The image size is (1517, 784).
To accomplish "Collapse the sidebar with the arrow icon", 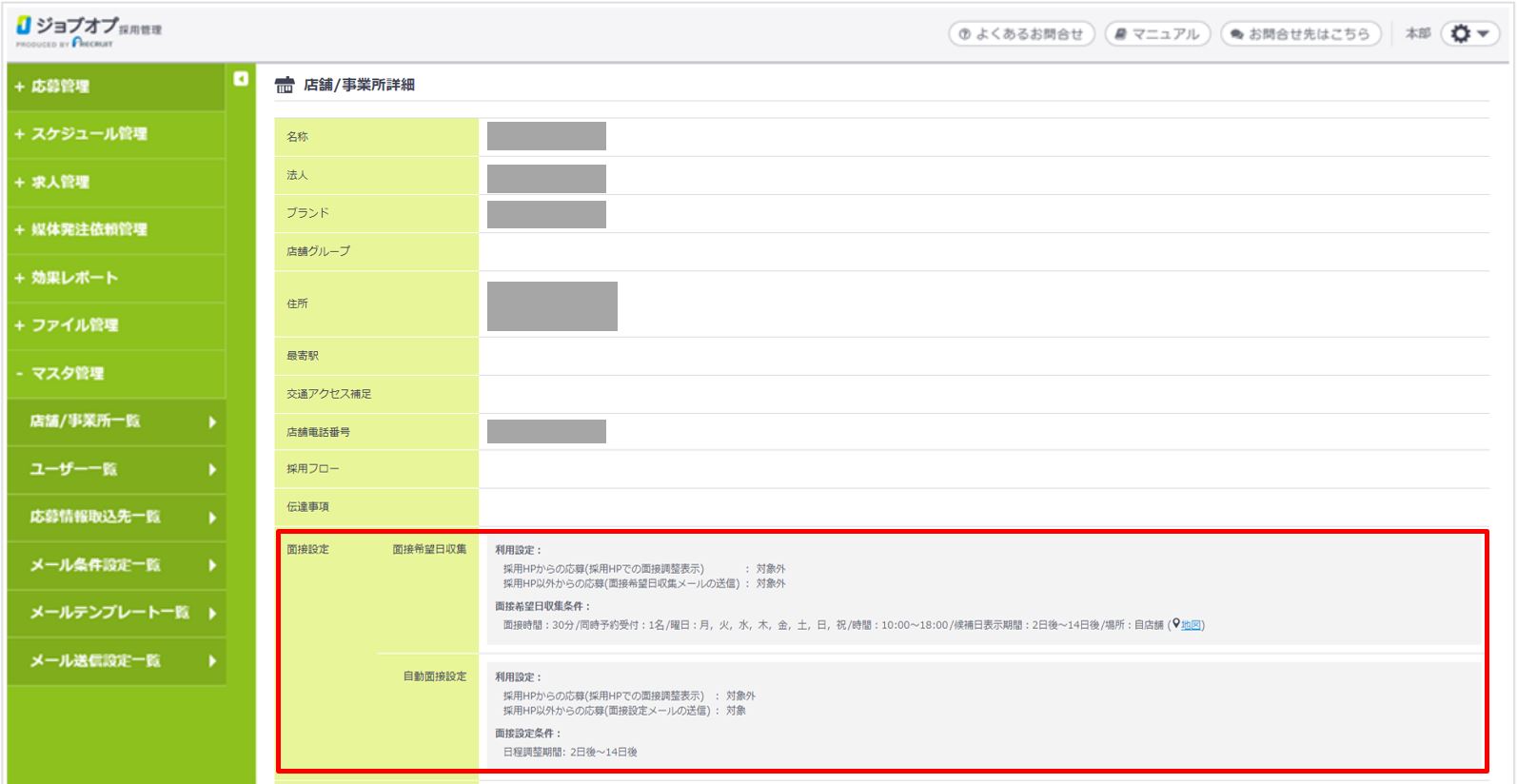I will (x=241, y=79).
